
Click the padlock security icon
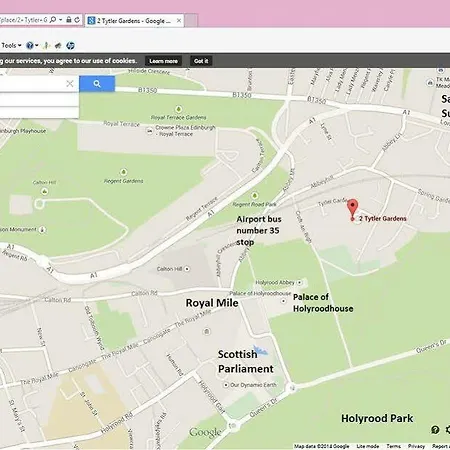pos(69,20)
